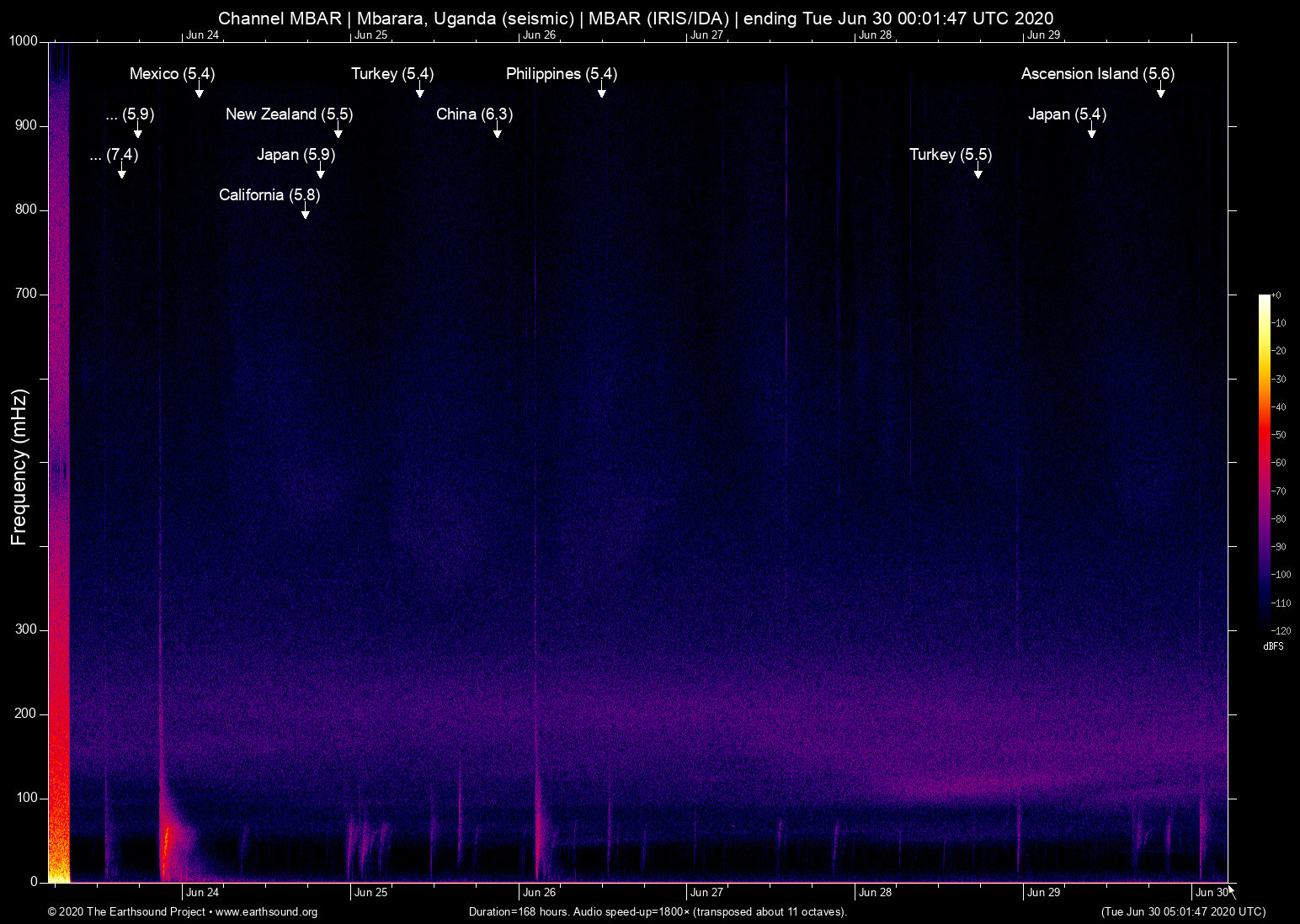Select the Japan (5.4) earthquake label
The height and width of the screenshot is (924, 1300).
pyautogui.click(x=1067, y=114)
